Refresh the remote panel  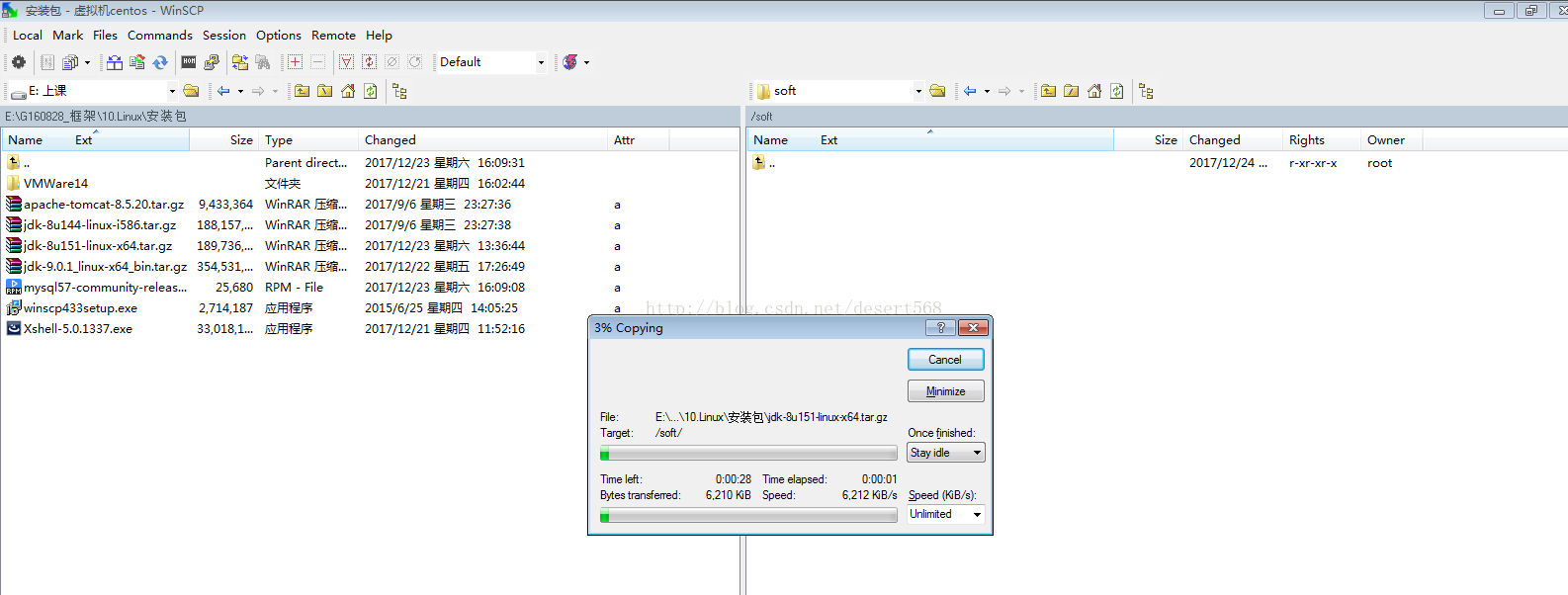click(1117, 91)
